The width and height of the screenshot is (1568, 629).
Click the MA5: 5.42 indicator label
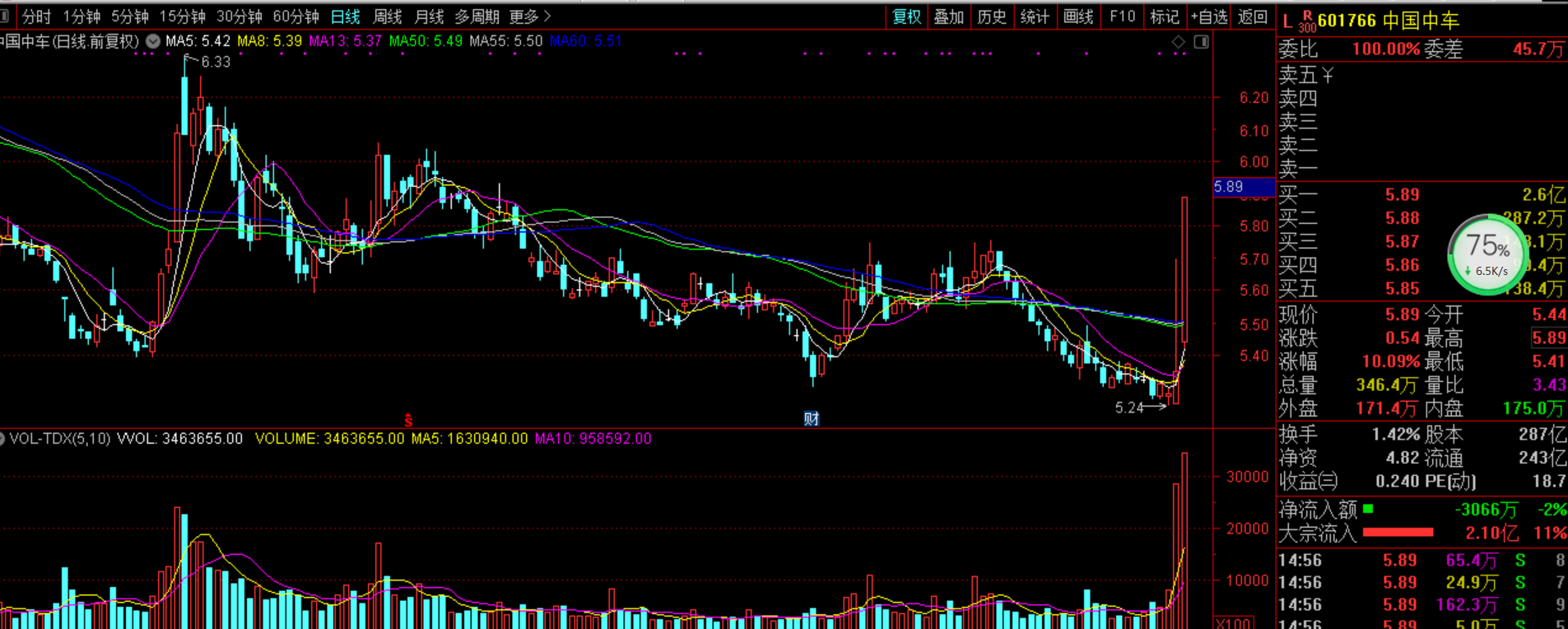(198, 41)
